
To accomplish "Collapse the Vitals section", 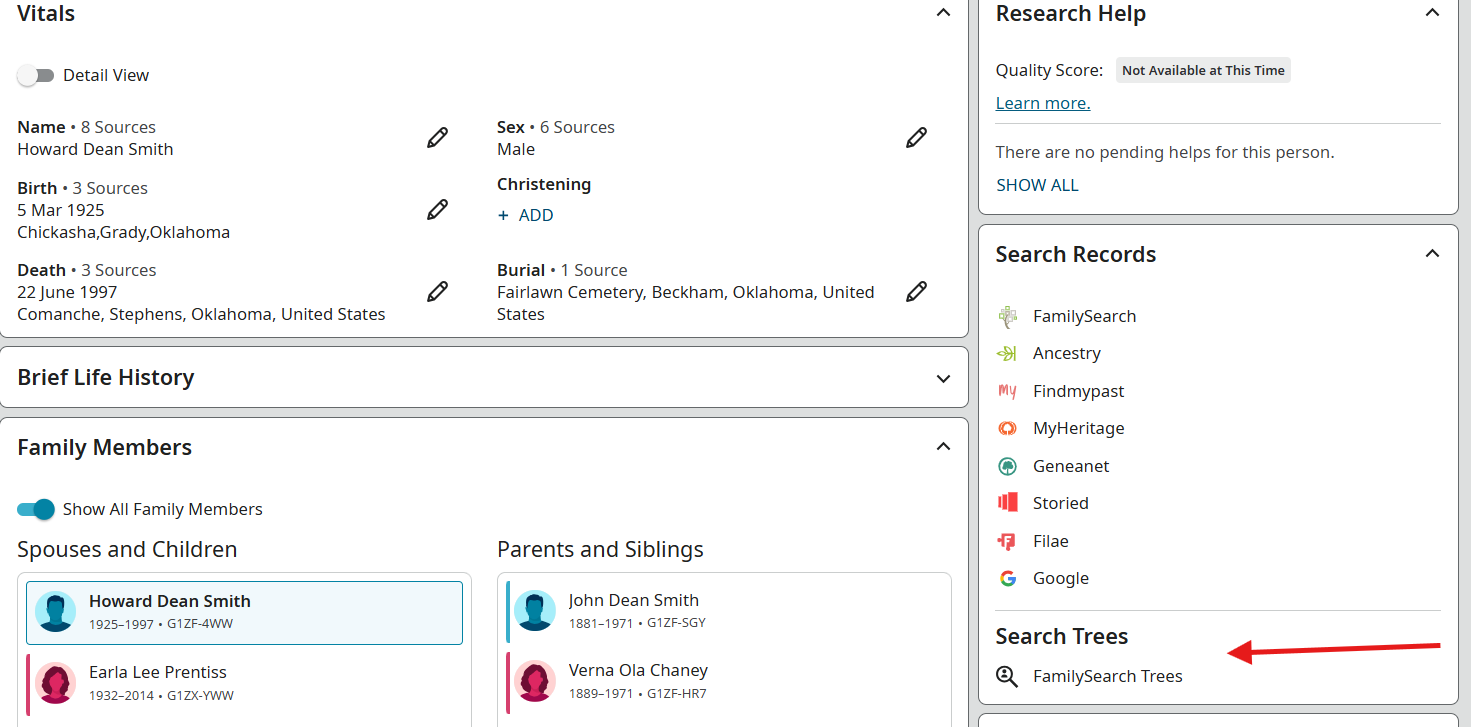I will coord(943,13).
